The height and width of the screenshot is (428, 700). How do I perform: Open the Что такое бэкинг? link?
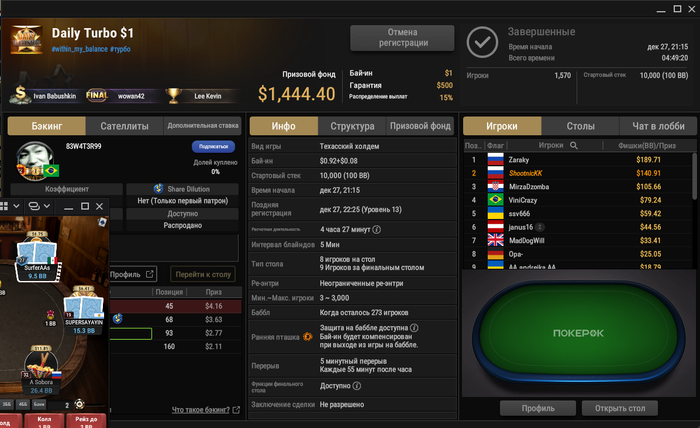200,409
